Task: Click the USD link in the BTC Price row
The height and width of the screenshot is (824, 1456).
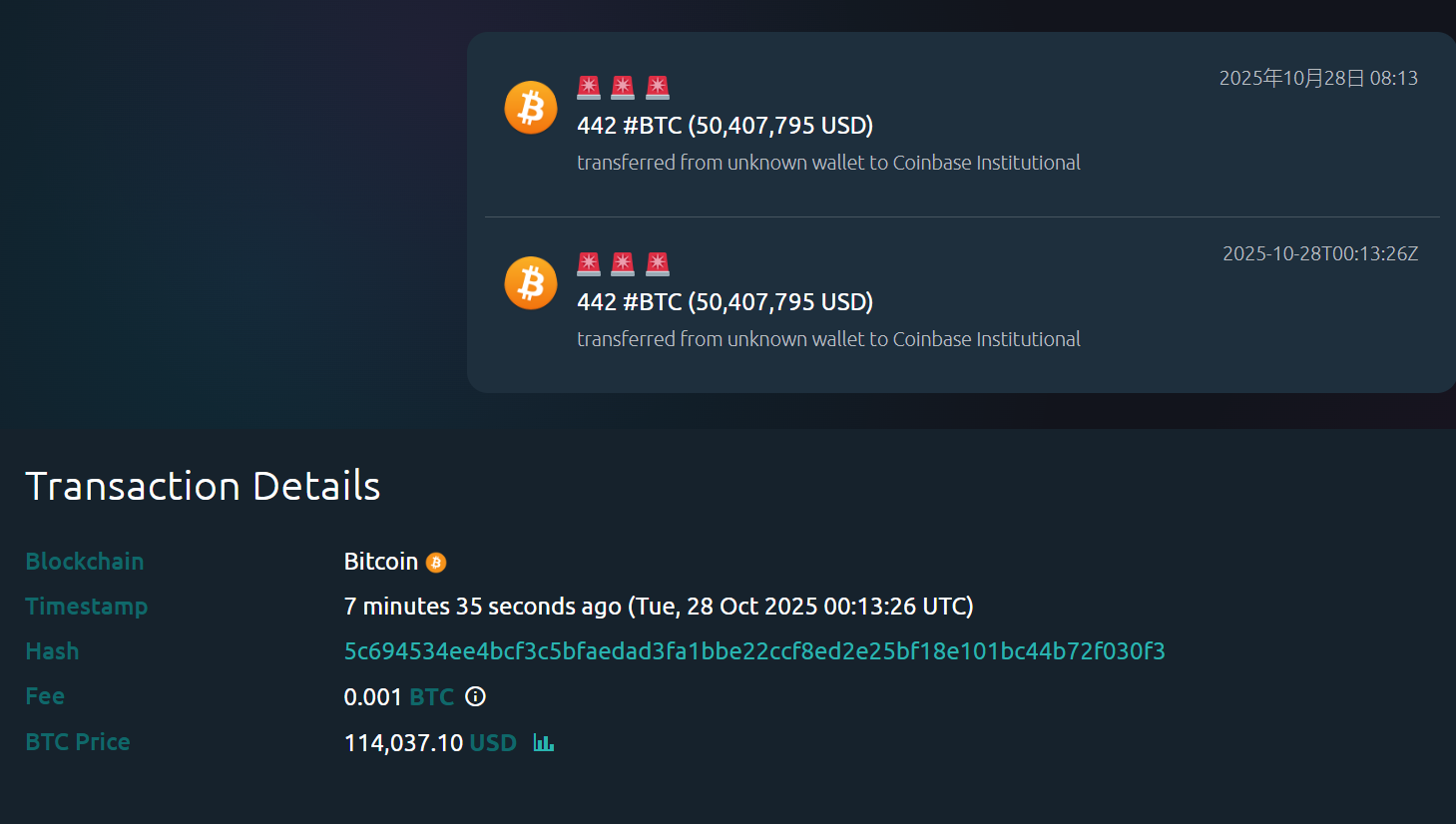Action: pos(493,742)
